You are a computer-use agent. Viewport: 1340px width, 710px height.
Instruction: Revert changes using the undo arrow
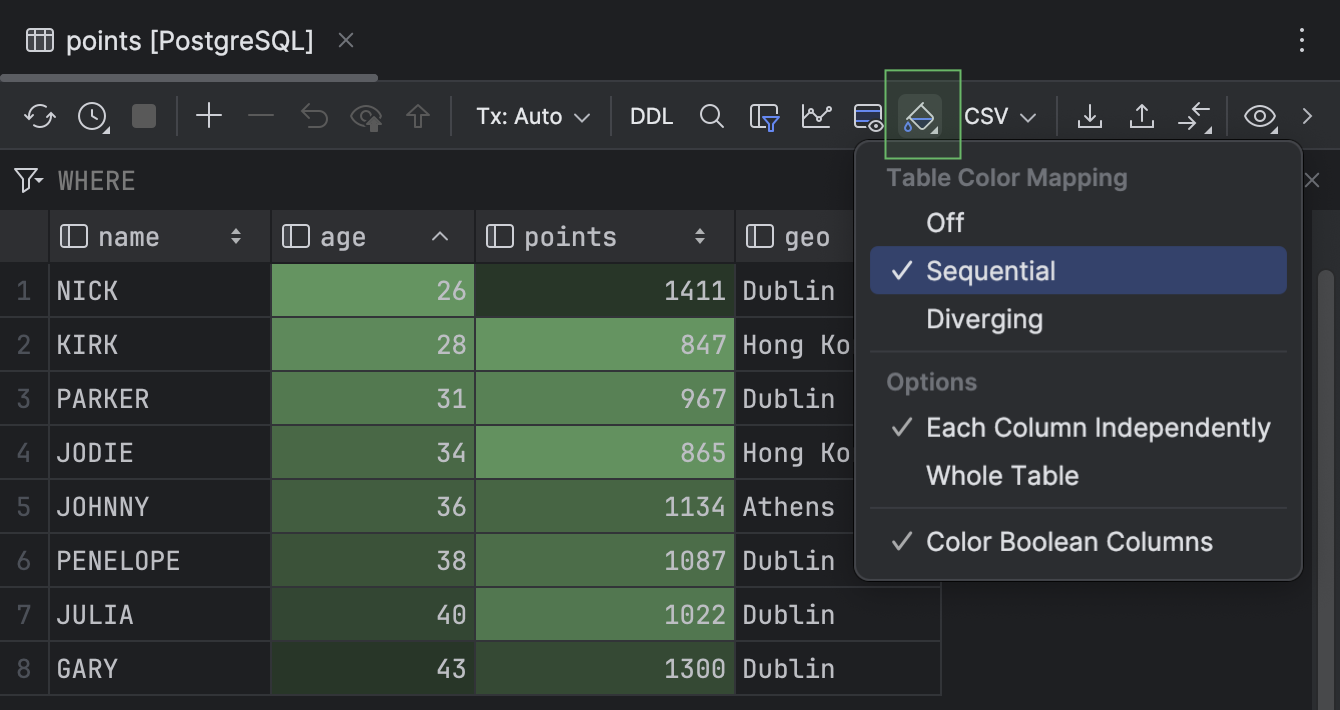pos(314,115)
